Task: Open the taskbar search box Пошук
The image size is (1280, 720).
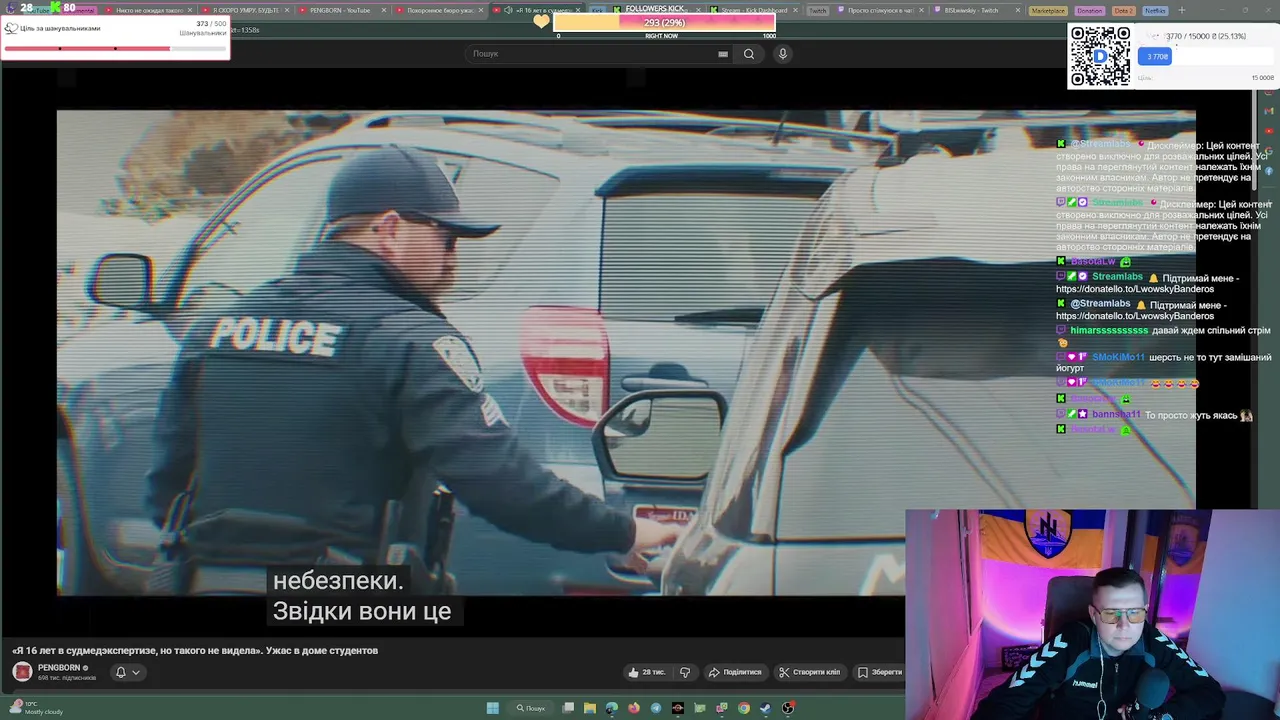Action: point(532,708)
